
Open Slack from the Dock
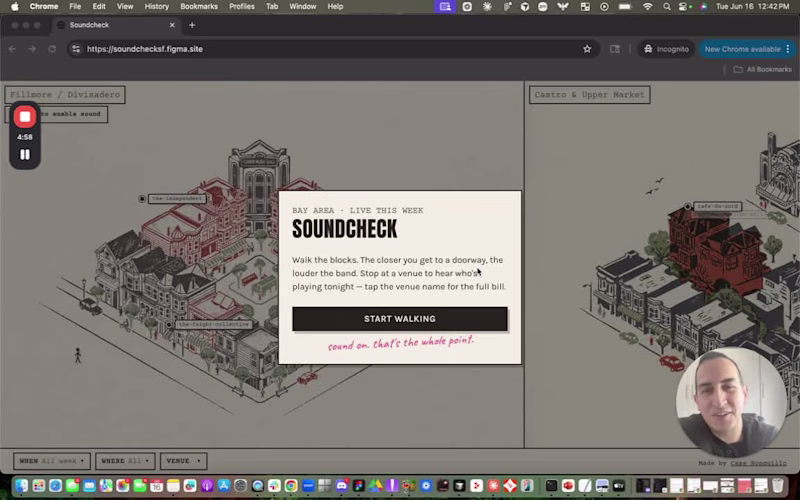tap(274, 486)
